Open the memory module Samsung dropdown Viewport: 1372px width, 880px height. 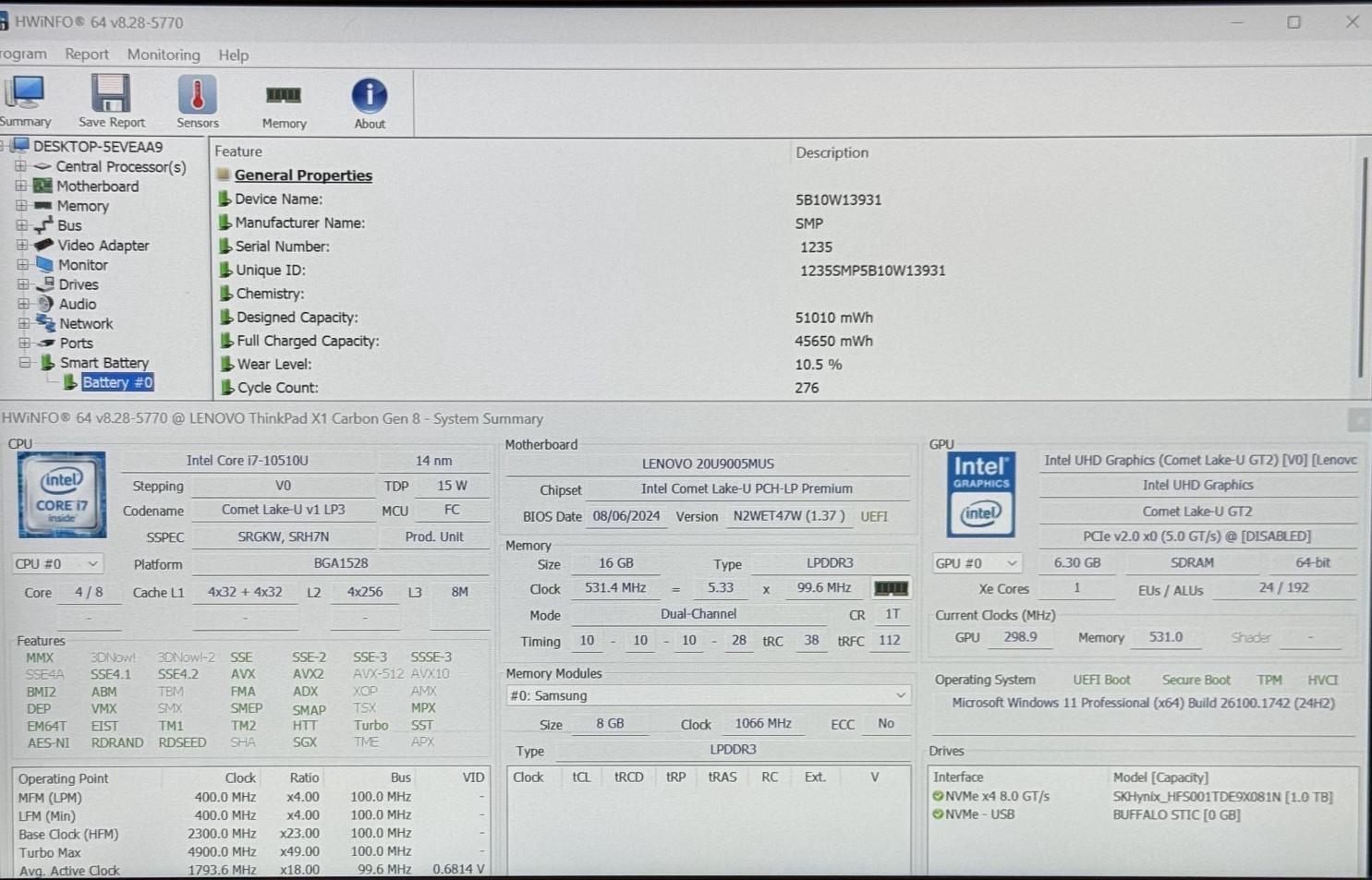point(708,695)
